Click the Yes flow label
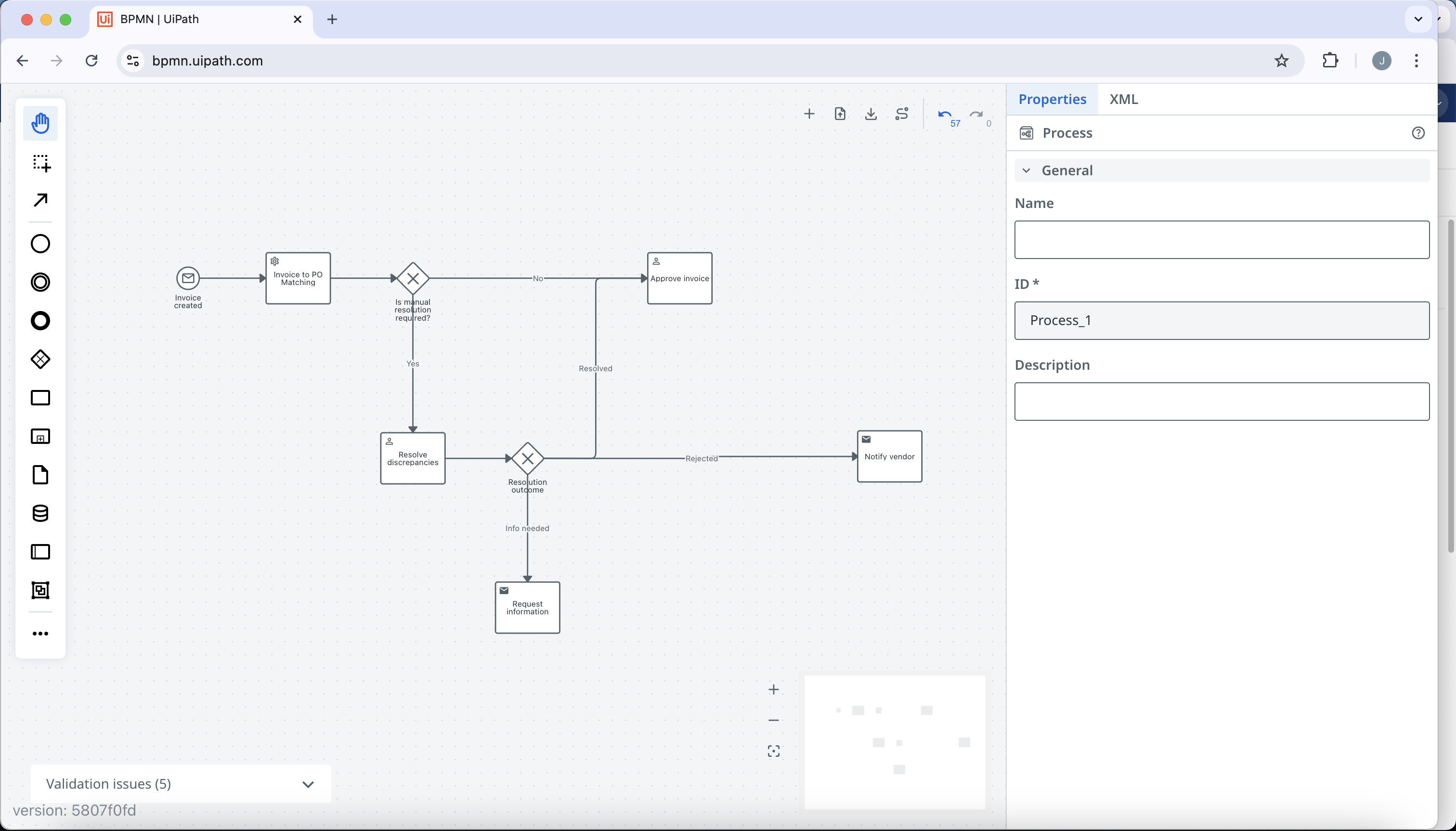1456x831 pixels. [413, 364]
